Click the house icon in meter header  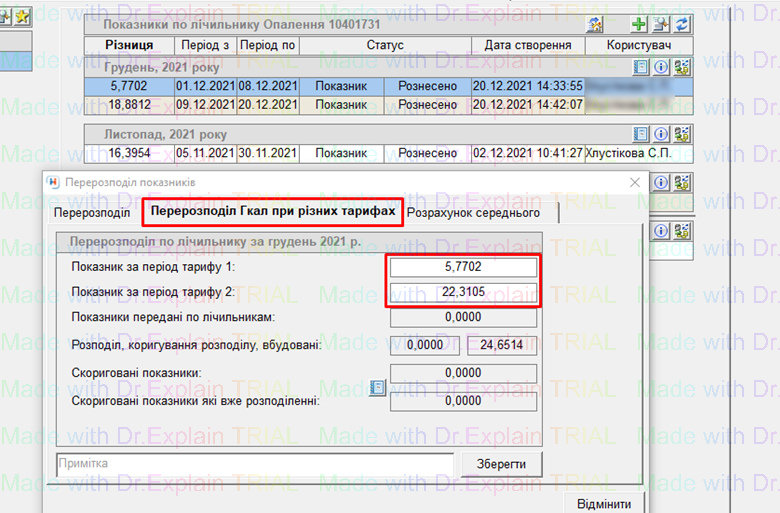596,25
